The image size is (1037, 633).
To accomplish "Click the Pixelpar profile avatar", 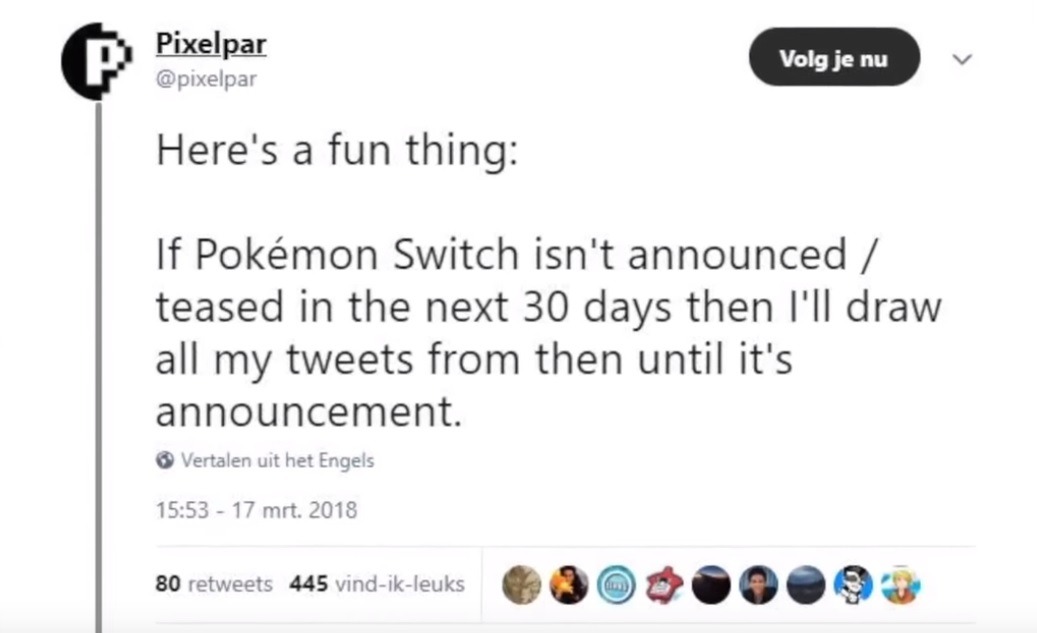I will (96, 59).
